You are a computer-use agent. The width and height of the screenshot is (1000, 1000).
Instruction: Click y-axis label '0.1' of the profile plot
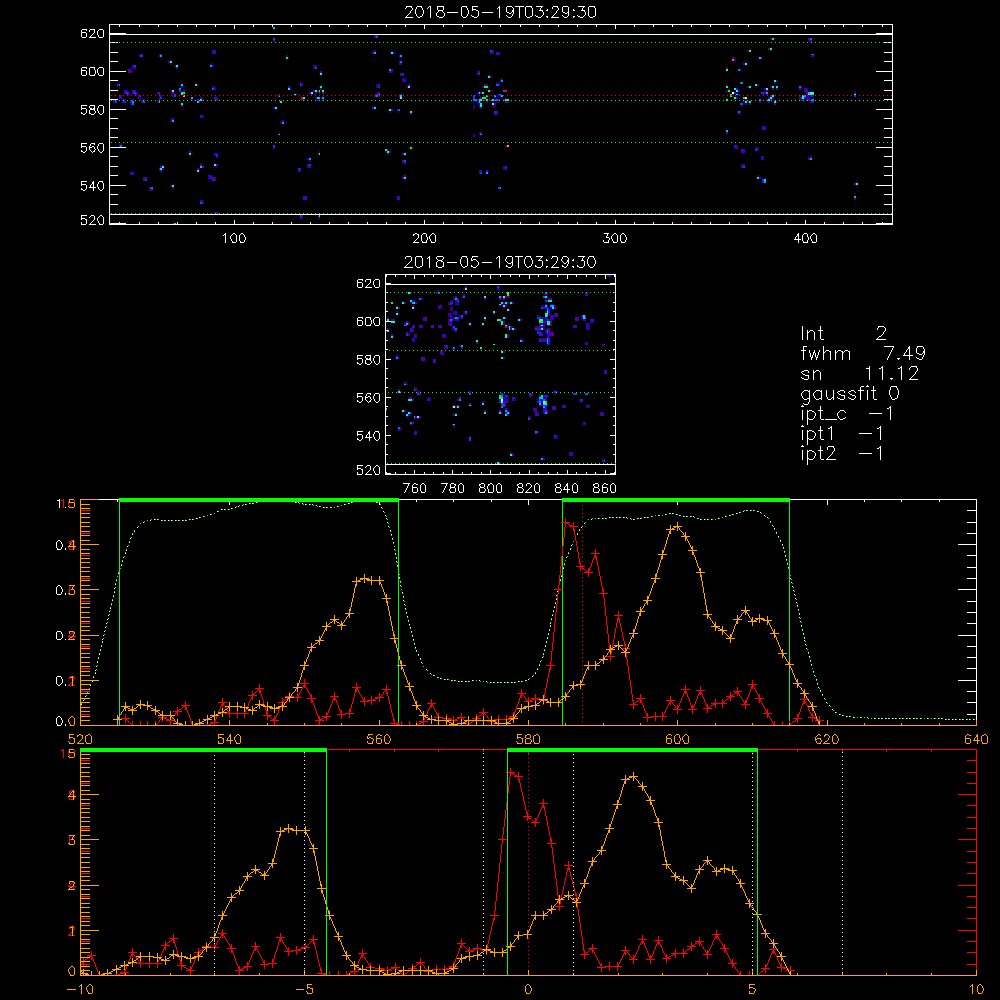tap(66, 681)
